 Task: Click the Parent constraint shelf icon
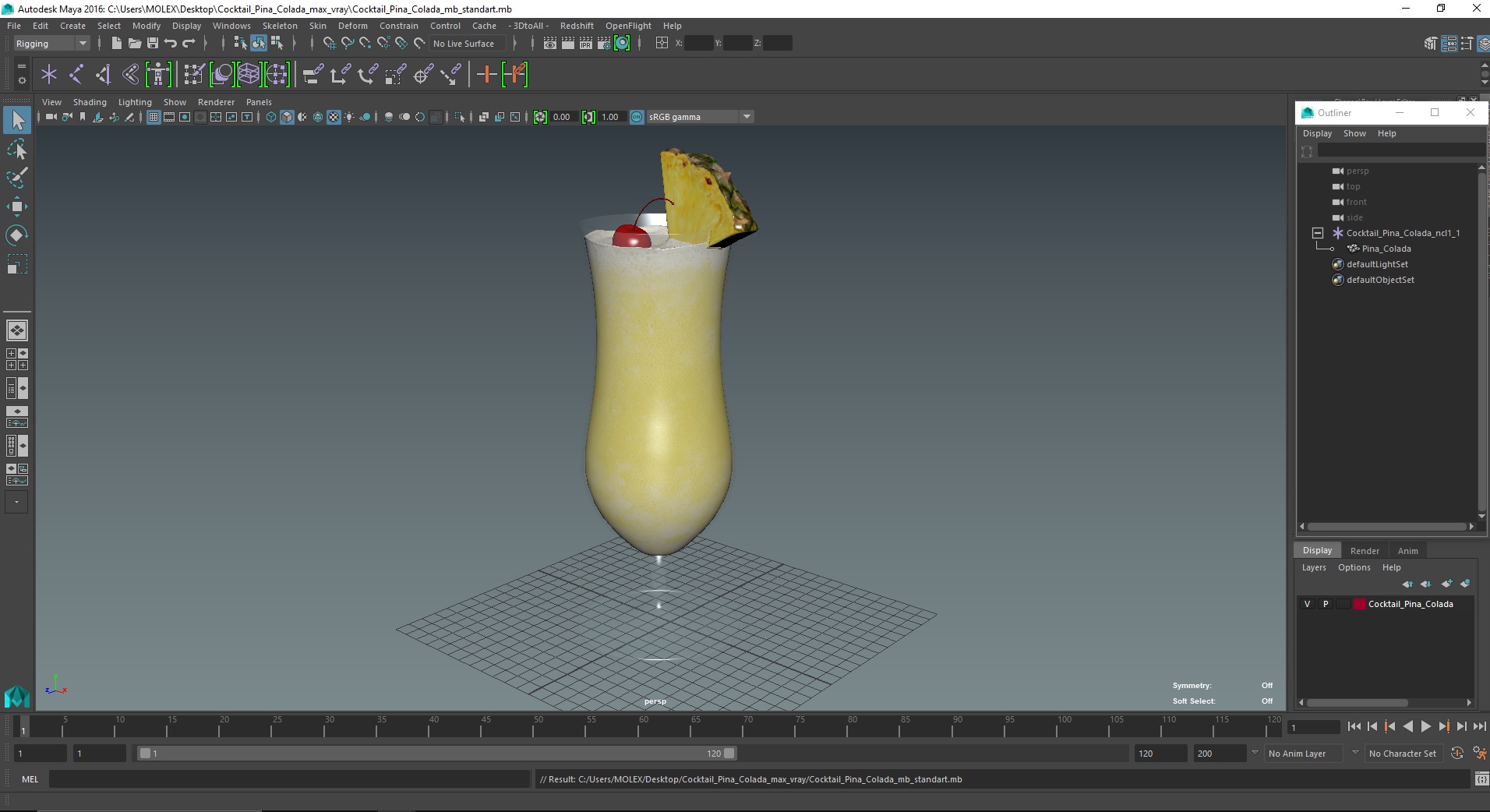312,75
